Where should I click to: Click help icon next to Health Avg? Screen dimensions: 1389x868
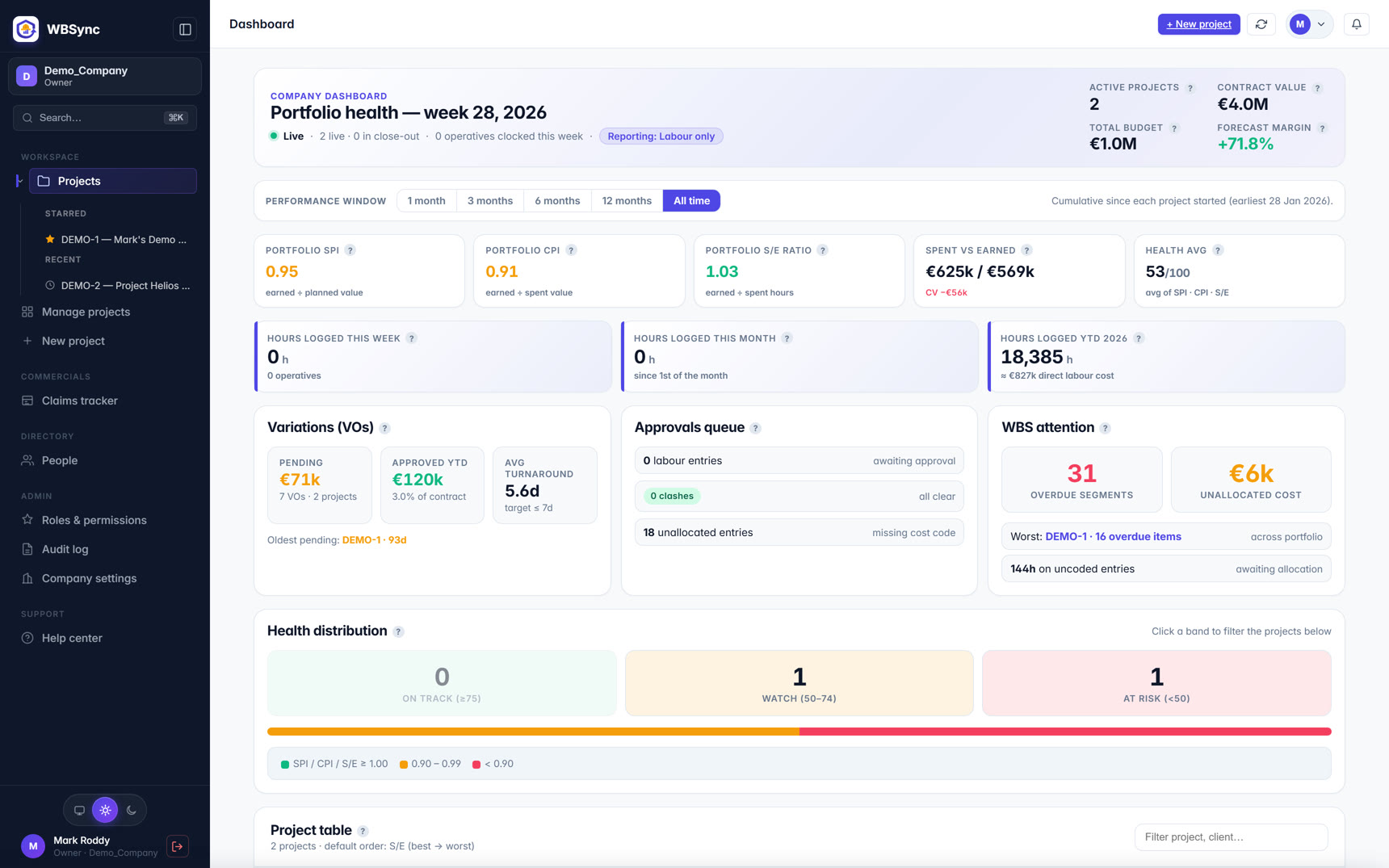click(x=1218, y=250)
